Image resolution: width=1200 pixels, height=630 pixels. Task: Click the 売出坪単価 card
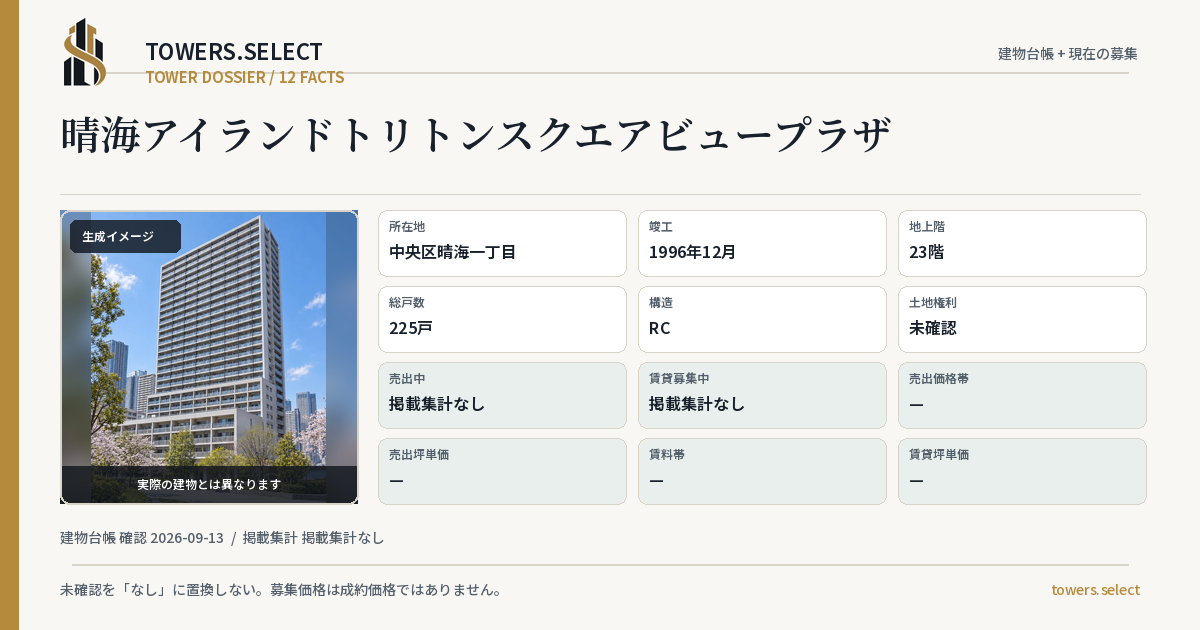[x=502, y=471]
